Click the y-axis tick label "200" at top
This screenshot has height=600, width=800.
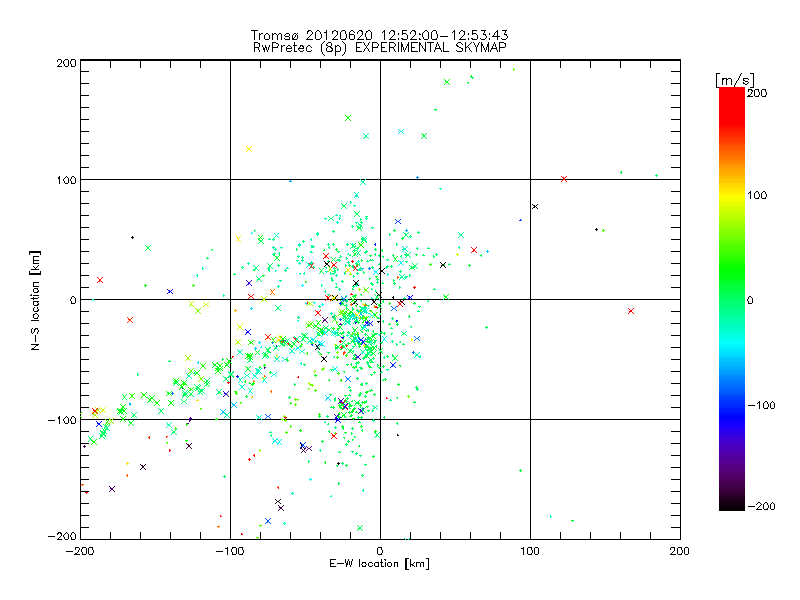coord(66,63)
